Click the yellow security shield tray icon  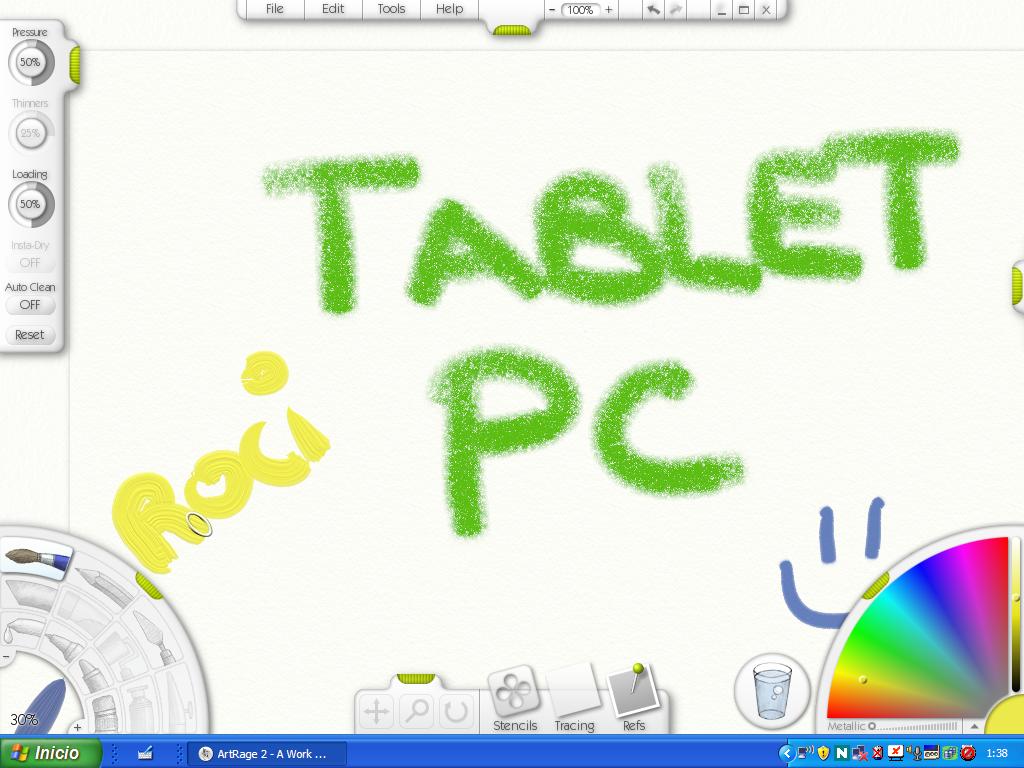823,754
